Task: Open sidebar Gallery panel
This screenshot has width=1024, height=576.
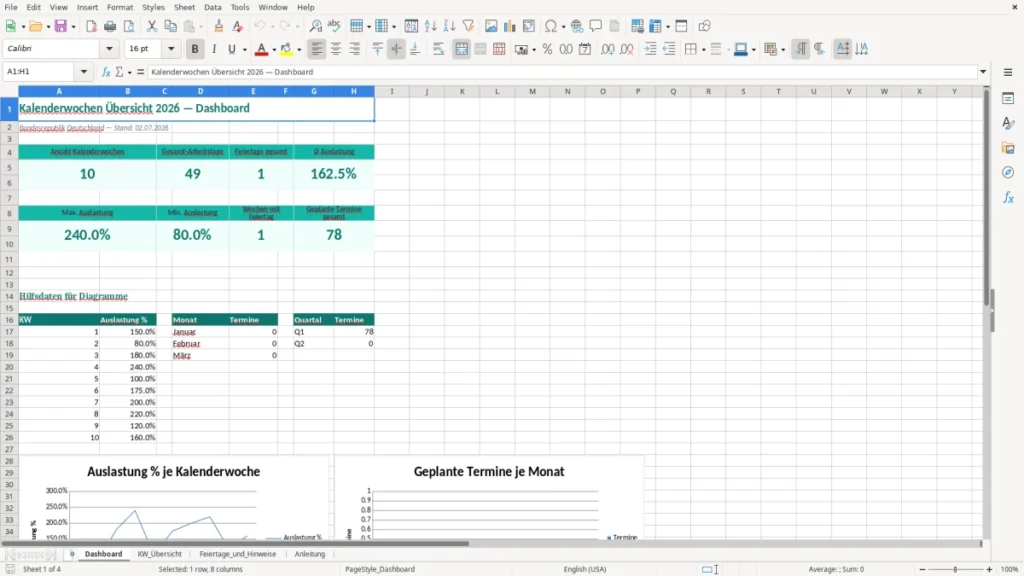Action: [x=1008, y=148]
